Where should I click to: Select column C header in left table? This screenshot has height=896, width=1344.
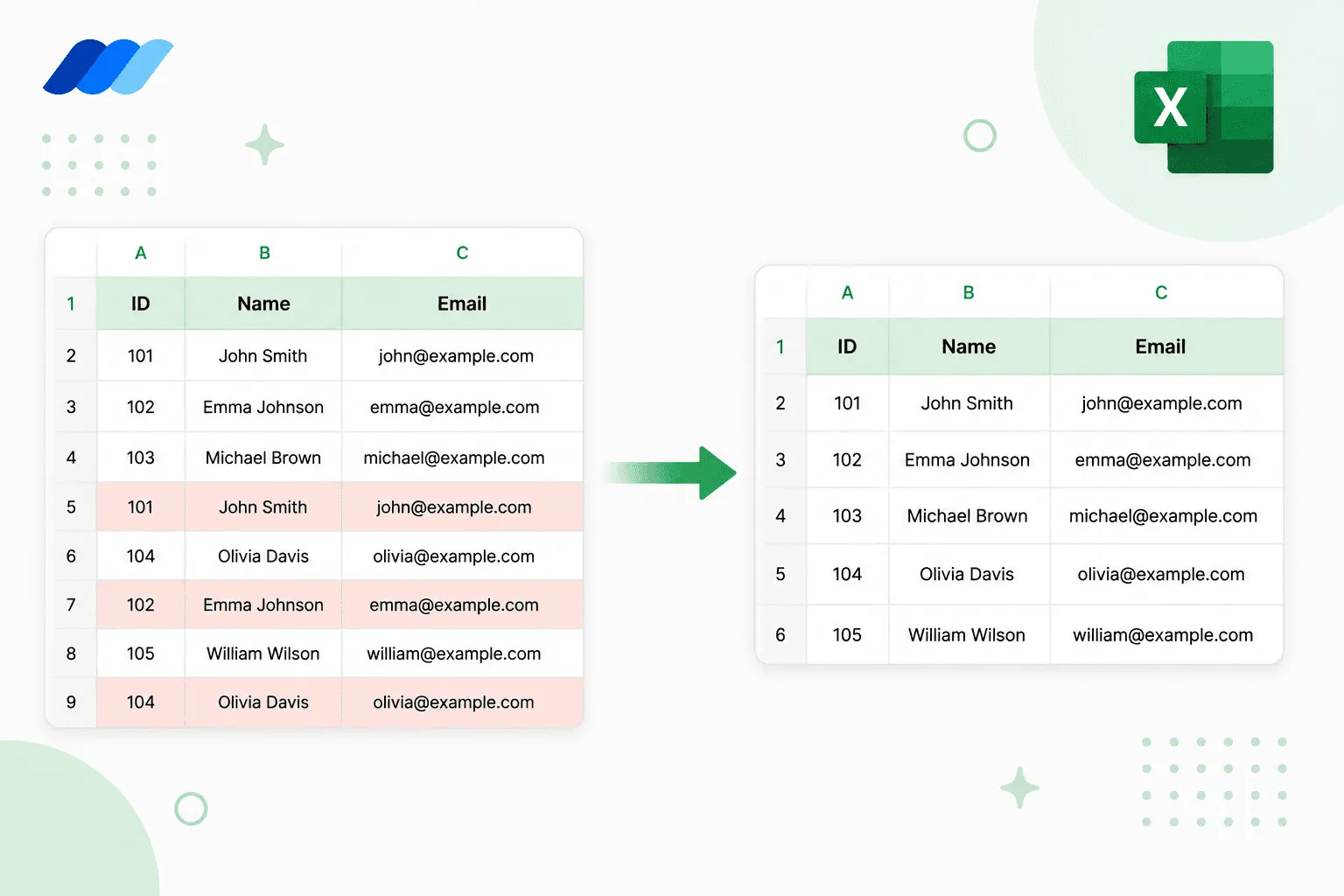point(462,253)
